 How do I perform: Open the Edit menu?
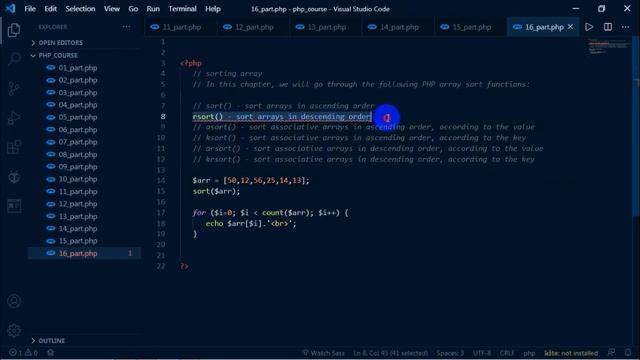[50, 9]
